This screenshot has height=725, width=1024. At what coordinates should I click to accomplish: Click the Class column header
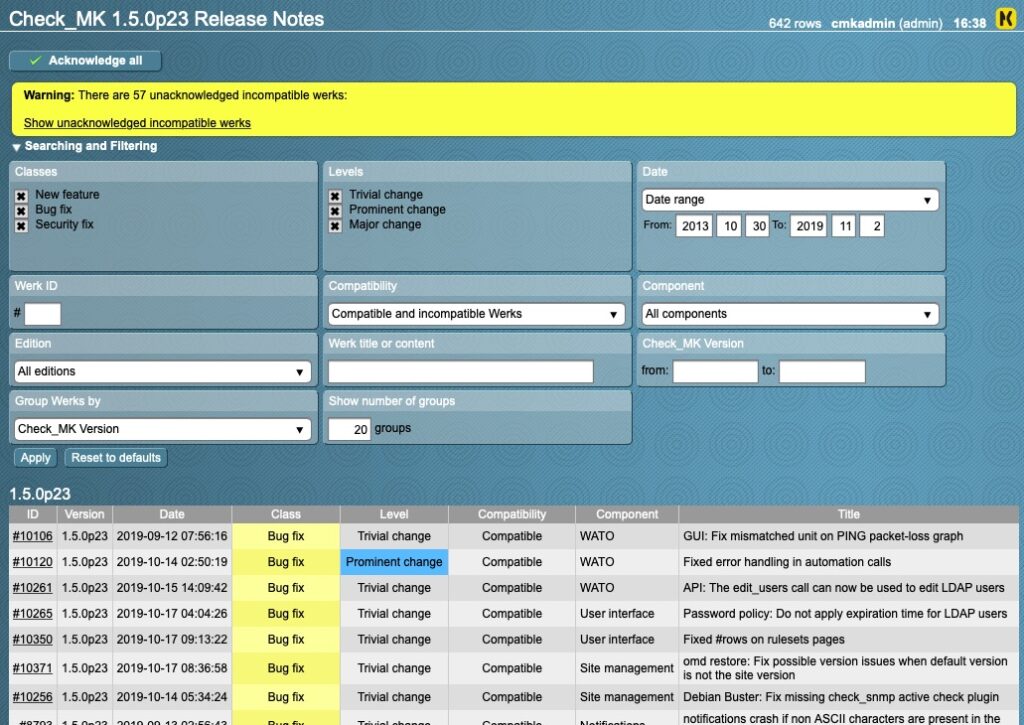[285, 515]
